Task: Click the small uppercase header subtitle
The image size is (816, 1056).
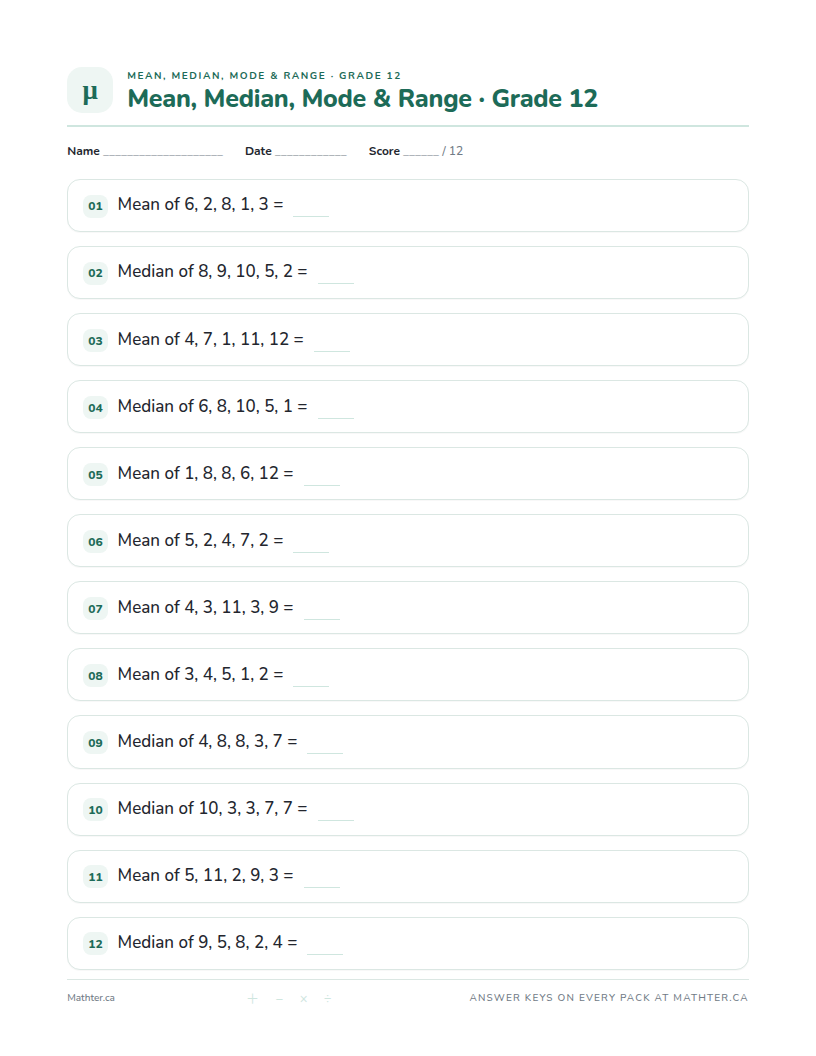Action: 264,75
